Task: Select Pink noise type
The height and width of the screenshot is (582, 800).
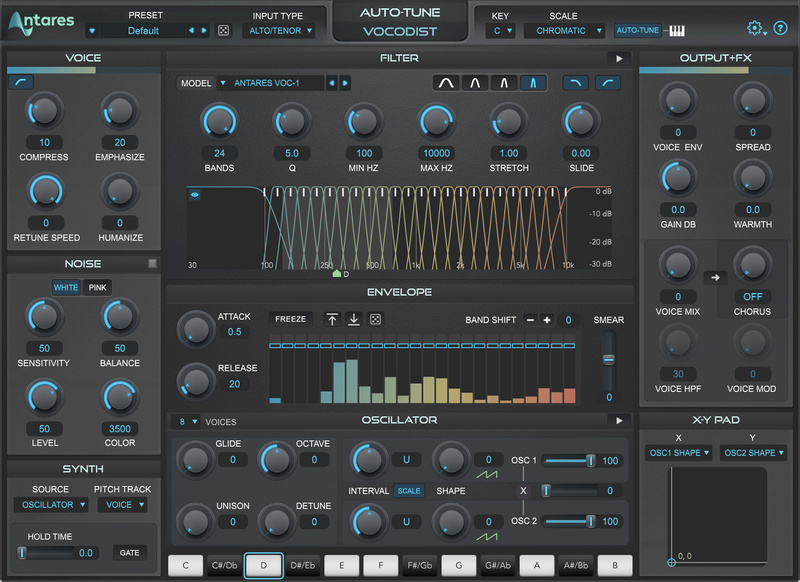Action: click(x=96, y=288)
